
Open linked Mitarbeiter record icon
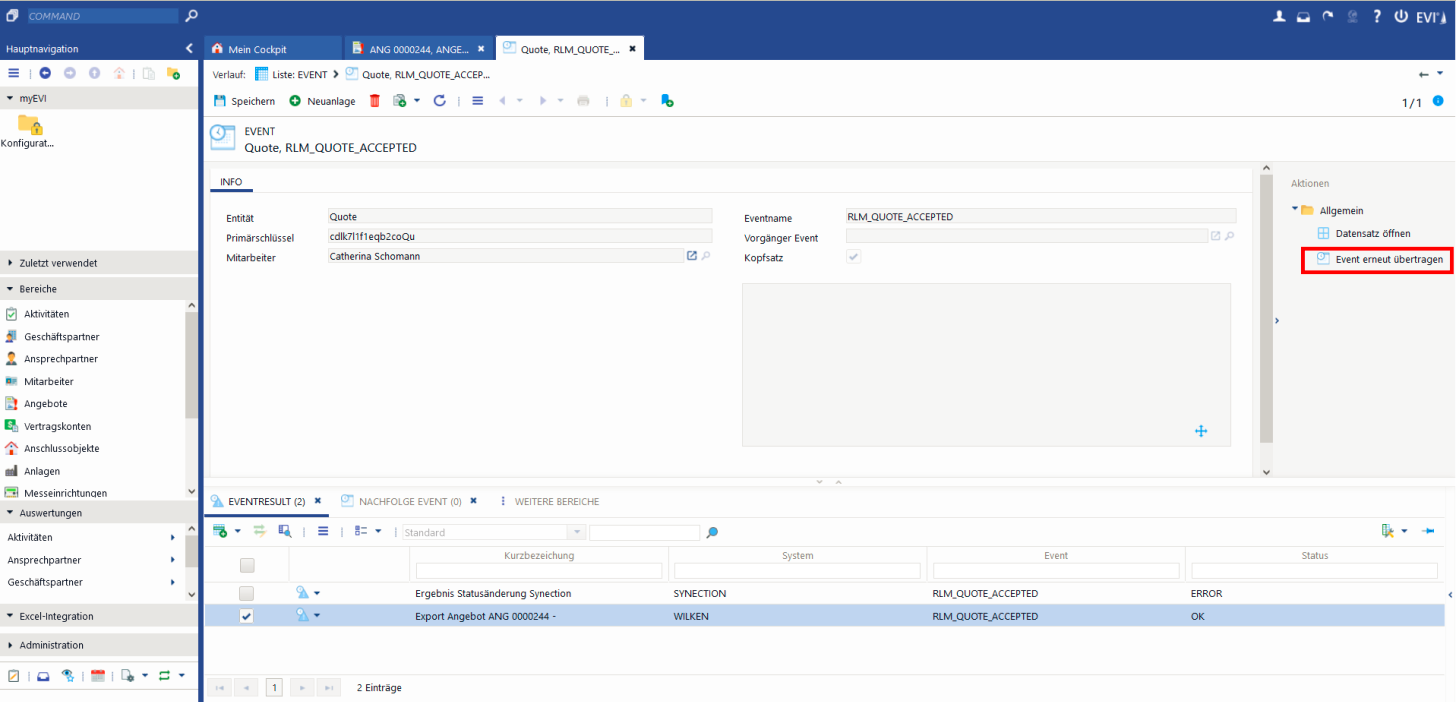tap(691, 256)
